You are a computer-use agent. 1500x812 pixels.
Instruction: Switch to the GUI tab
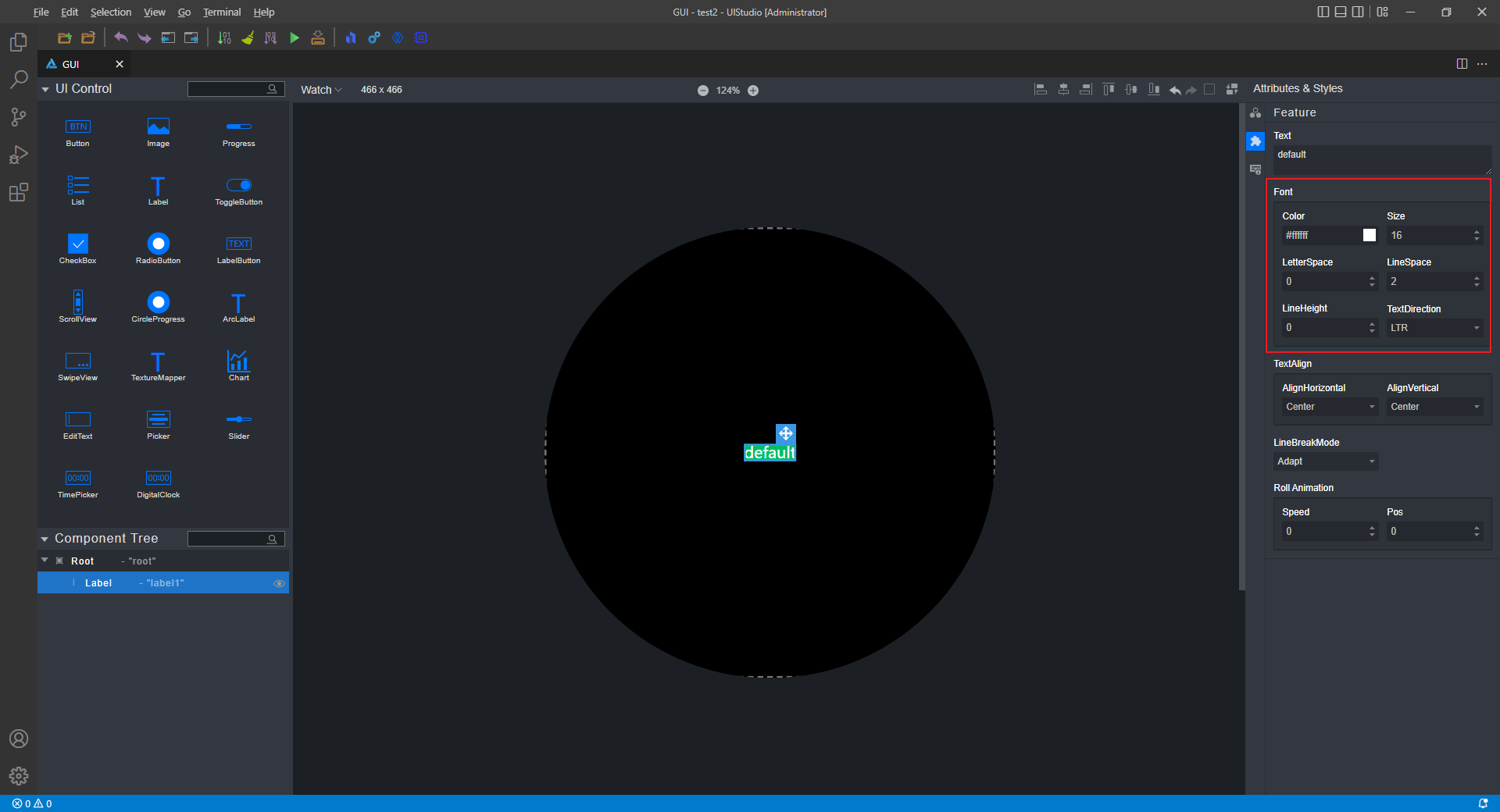tap(71, 64)
